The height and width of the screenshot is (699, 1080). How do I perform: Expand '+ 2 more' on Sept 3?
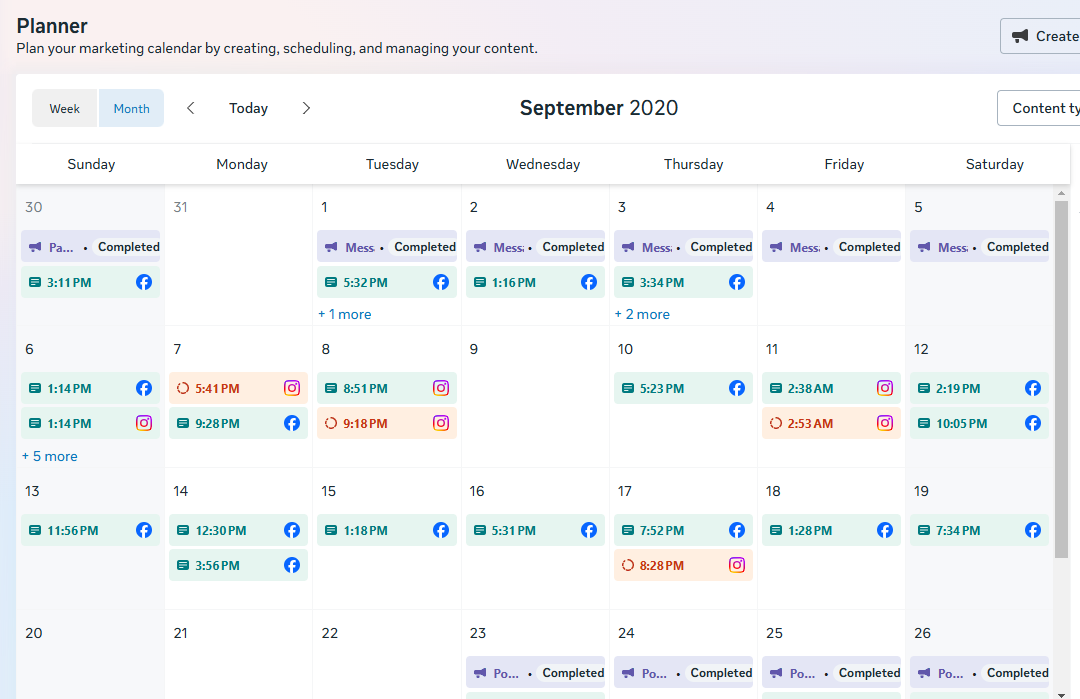coord(642,314)
